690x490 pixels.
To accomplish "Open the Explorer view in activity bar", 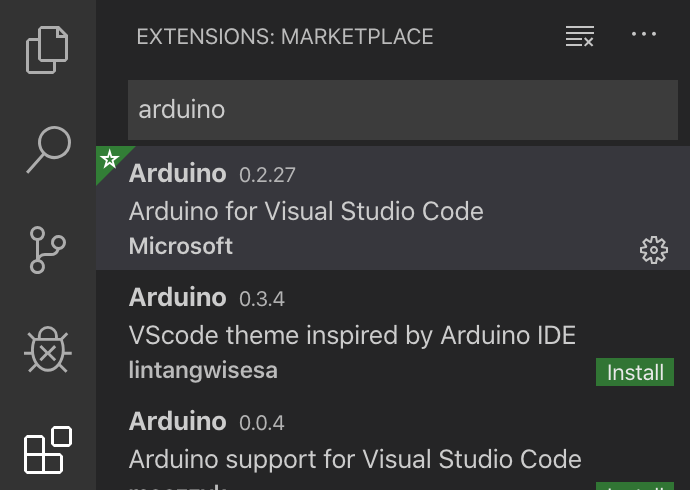I will pyautogui.click(x=47, y=50).
